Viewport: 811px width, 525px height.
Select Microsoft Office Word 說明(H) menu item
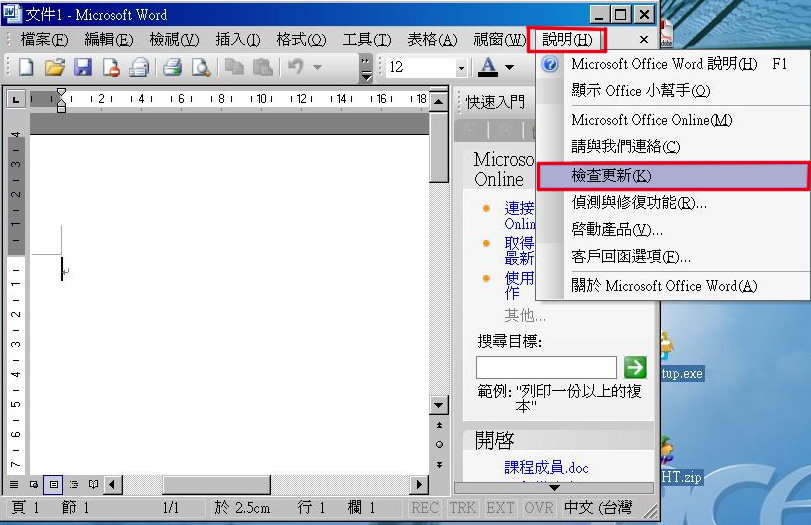pos(673,64)
